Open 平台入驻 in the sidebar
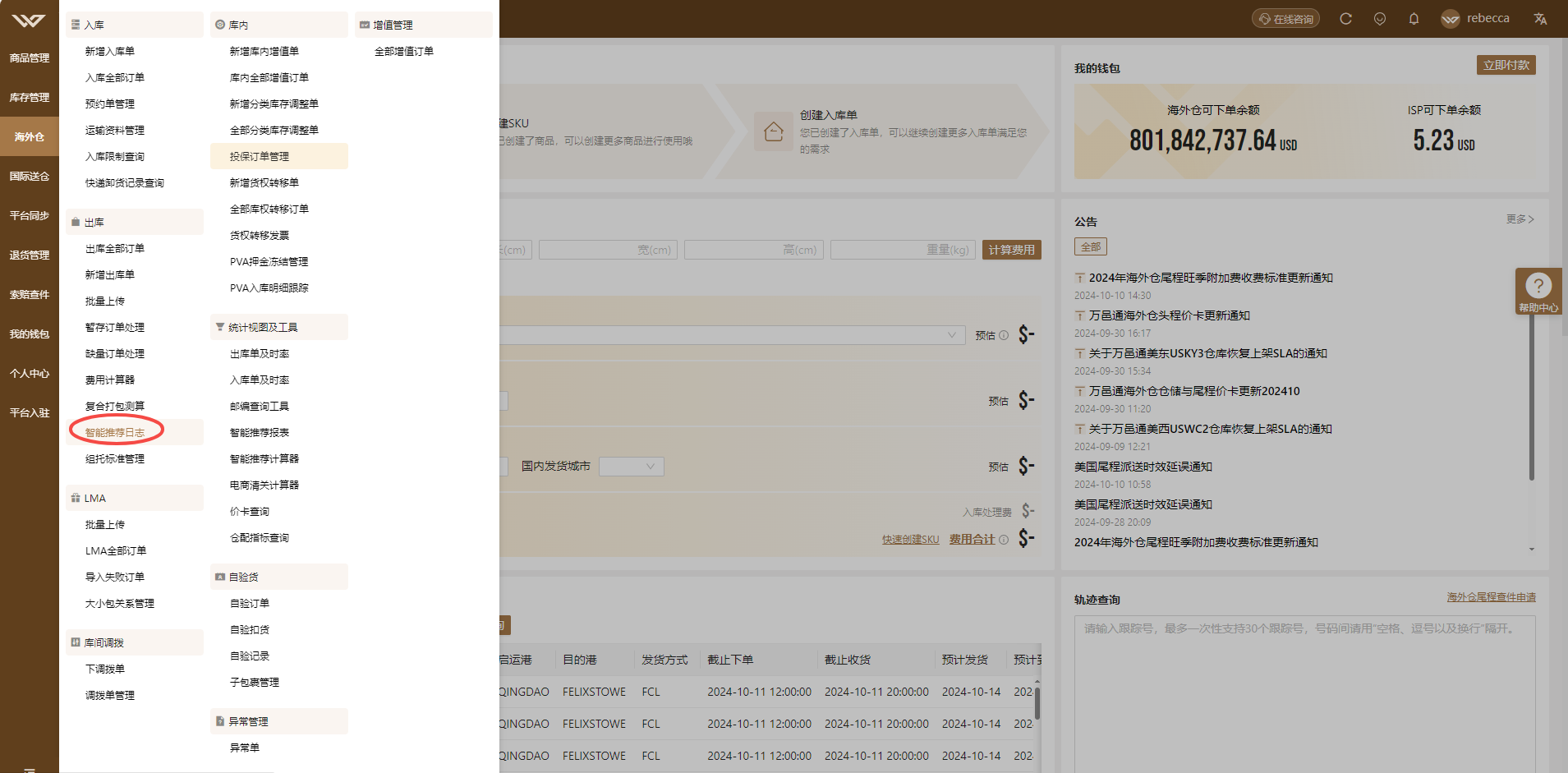This screenshot has height=773, width=1568. 30,413
